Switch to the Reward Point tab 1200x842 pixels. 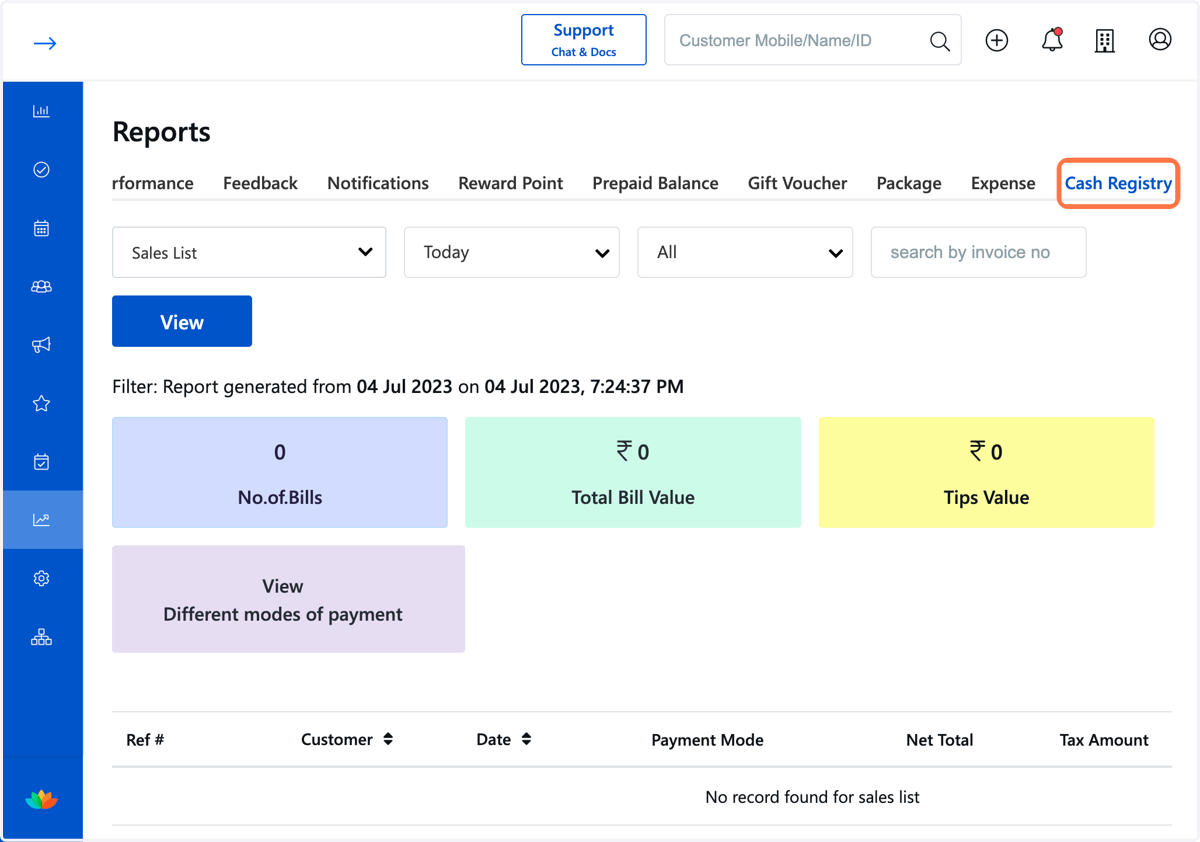(510, 183)
